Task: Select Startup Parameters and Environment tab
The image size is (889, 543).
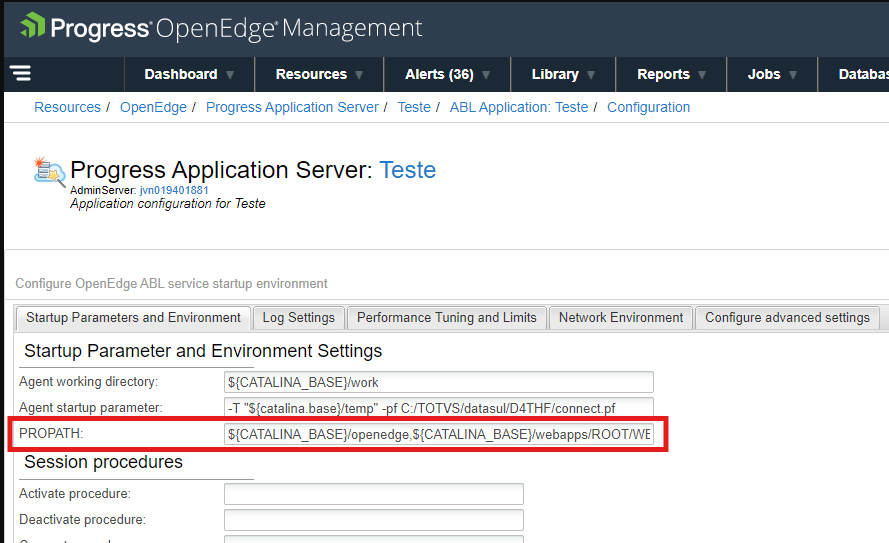Action: click(133, 317)
